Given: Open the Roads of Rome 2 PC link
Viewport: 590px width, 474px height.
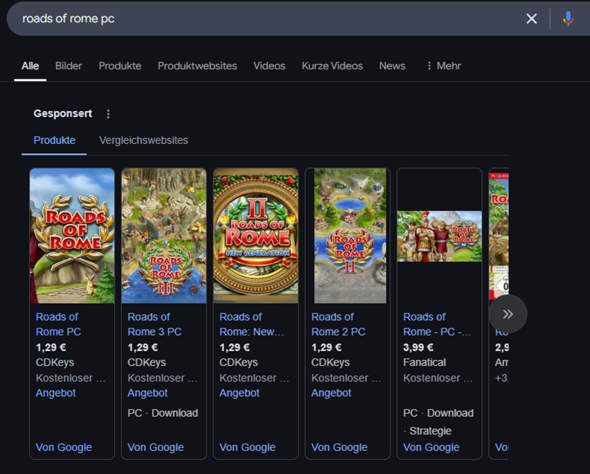Looking at the screenshot, I should click(x=338, y=324).
